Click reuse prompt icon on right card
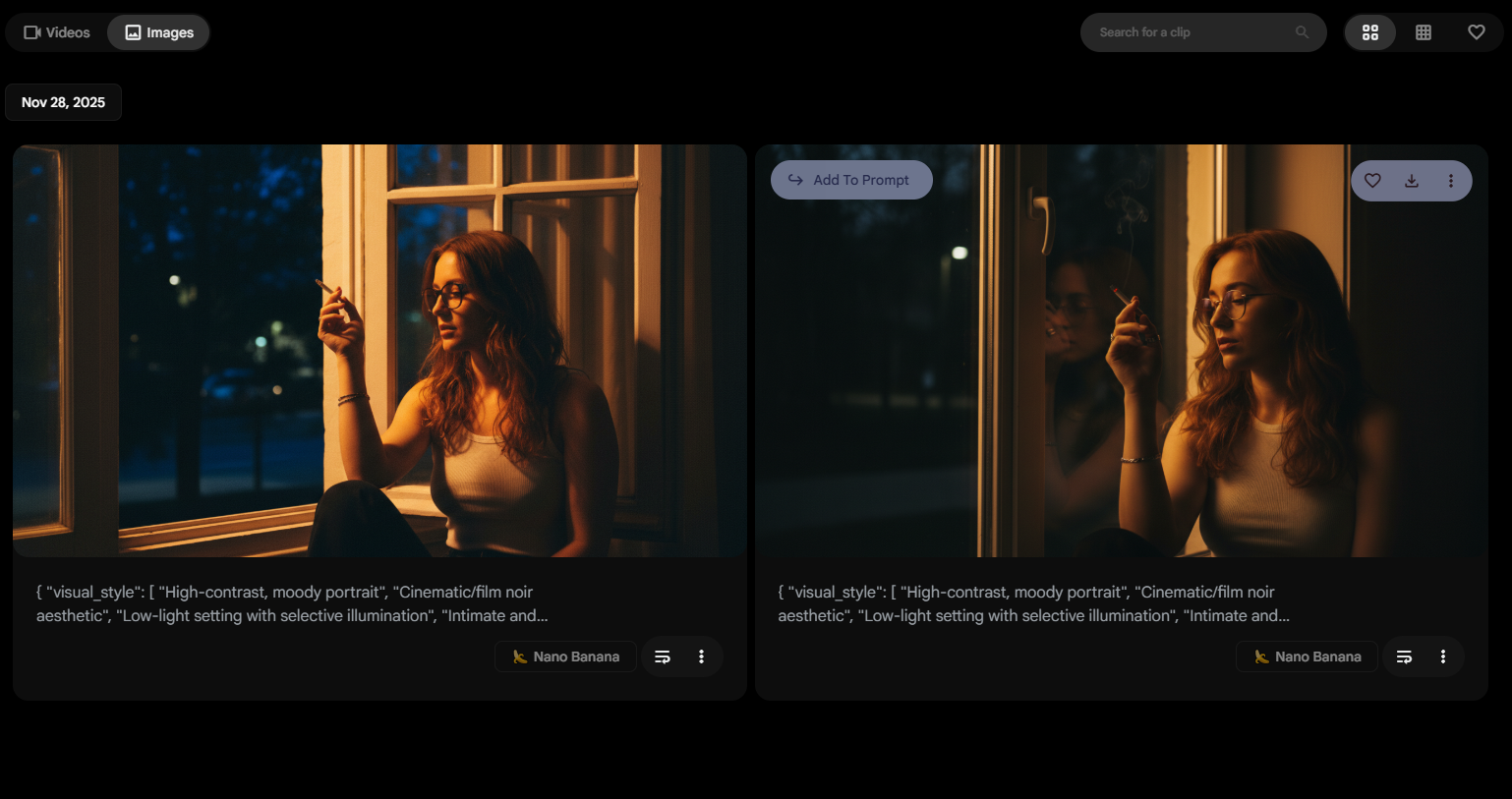This screenshot has width=1512, height=799. (1404, 656)
